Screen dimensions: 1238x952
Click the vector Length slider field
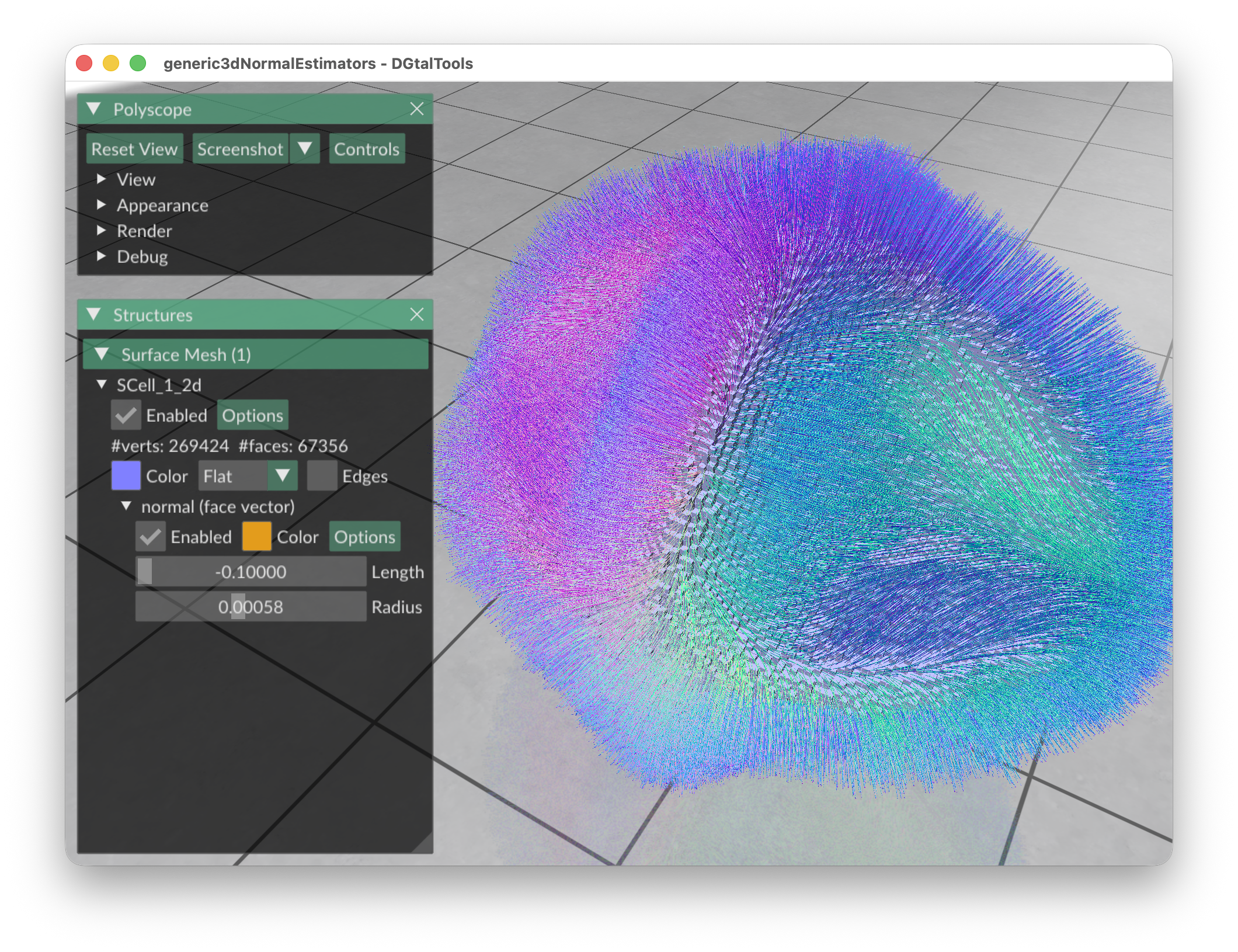251,572
